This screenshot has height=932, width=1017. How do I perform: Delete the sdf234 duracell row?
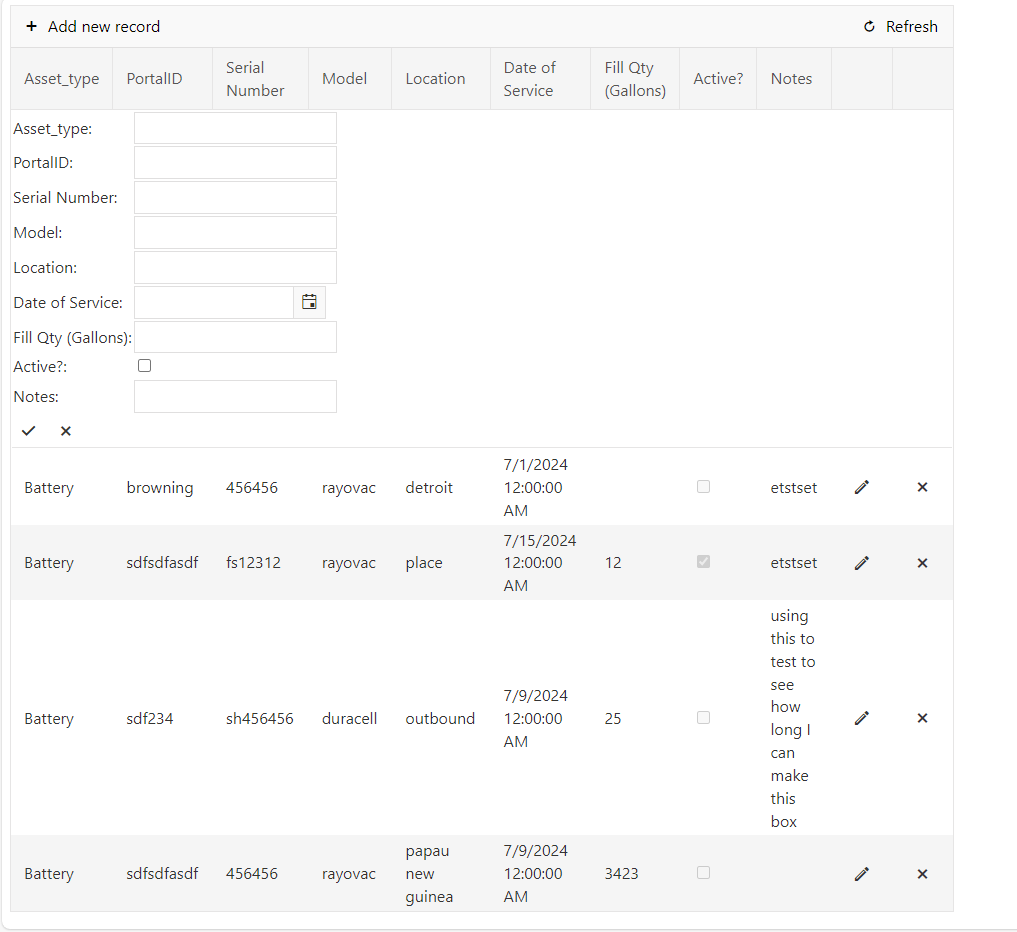922,718
